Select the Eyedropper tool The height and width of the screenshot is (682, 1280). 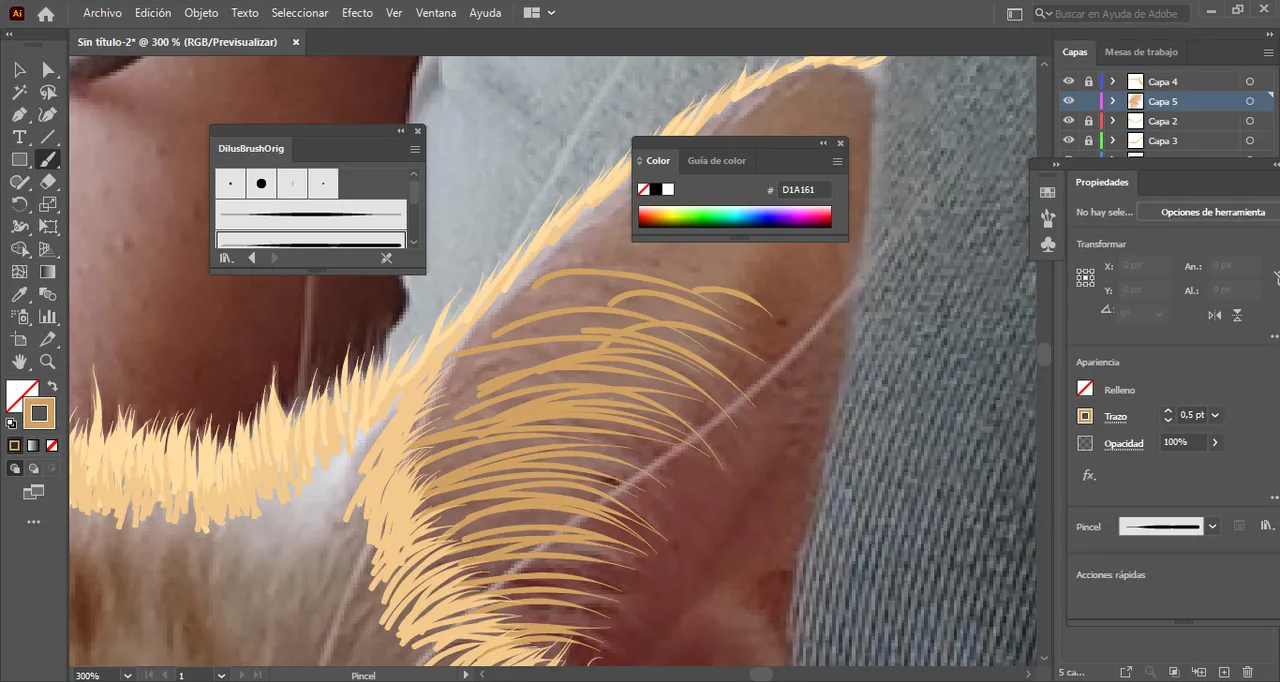pyautogui.click(x=19, y=294)
